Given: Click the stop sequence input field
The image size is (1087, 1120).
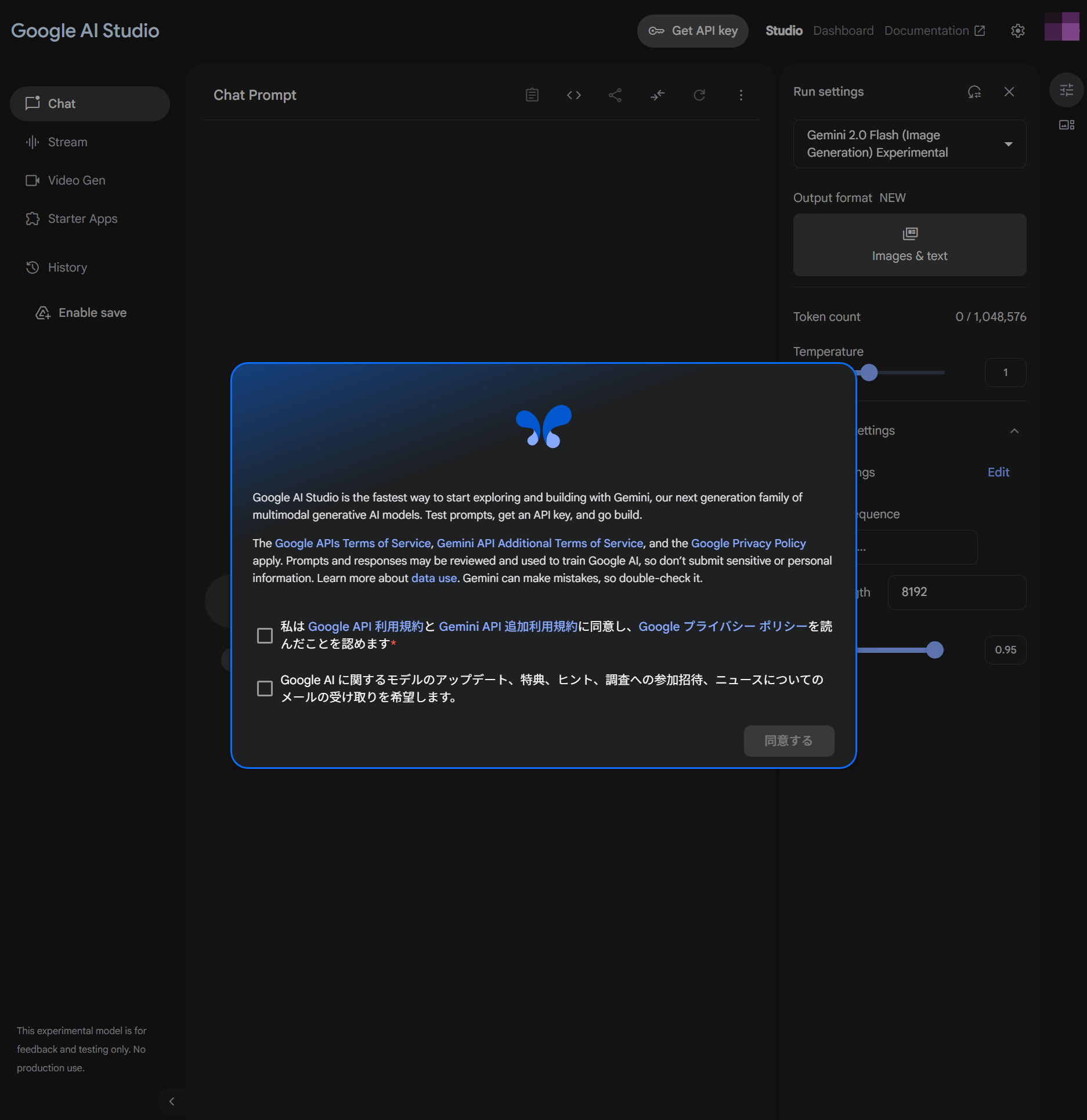Looking at the screenshot, I should [x=917, y=547].
